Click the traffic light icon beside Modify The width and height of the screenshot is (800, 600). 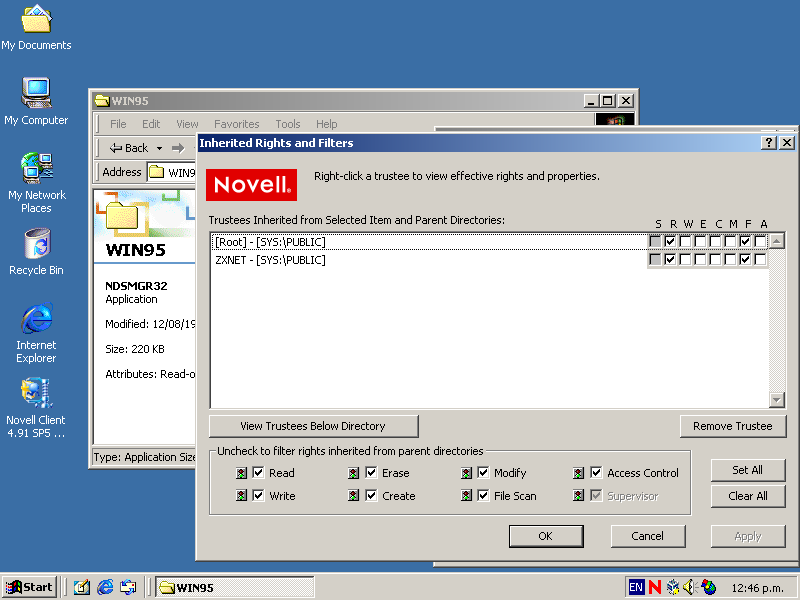click(x=466, y=473)
